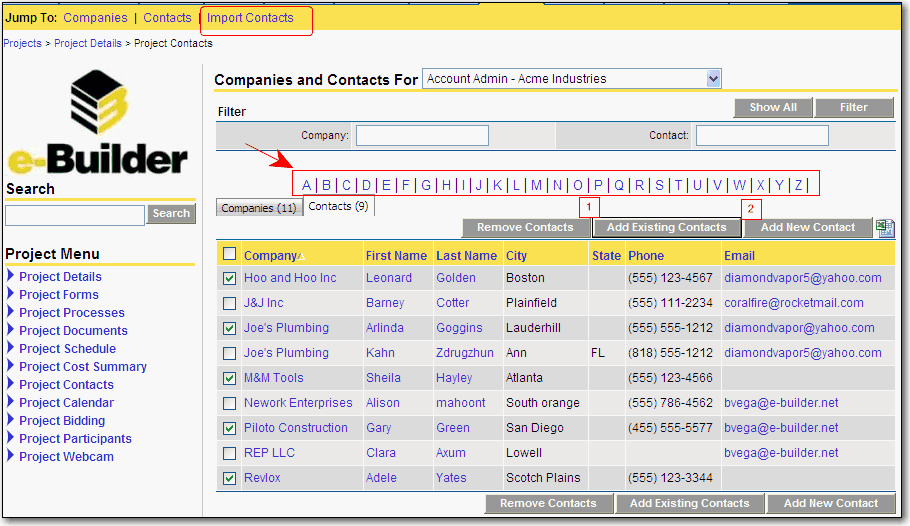Toggle the select-all checkbox in header
Viewport: 910px width, 526px height.
230,254
